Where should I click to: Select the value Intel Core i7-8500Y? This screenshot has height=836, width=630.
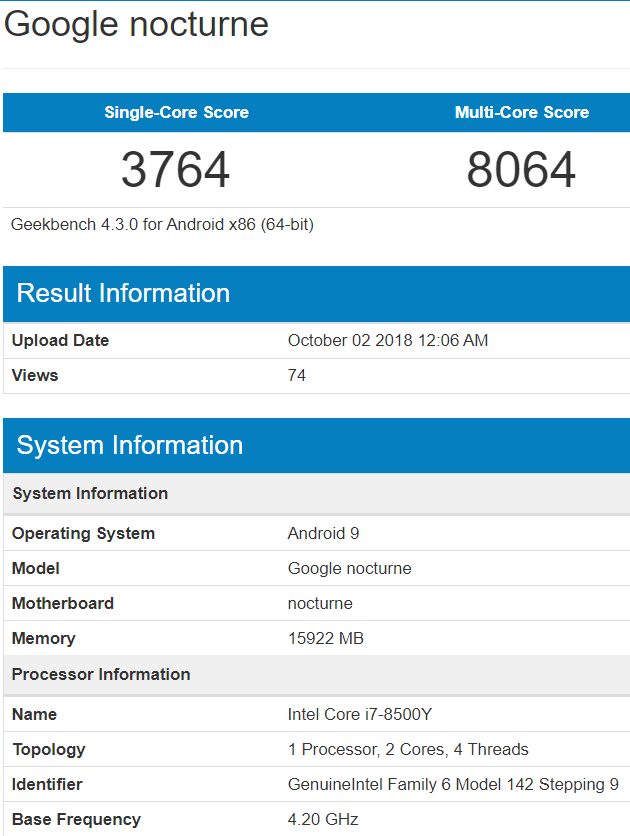point(360,714)
